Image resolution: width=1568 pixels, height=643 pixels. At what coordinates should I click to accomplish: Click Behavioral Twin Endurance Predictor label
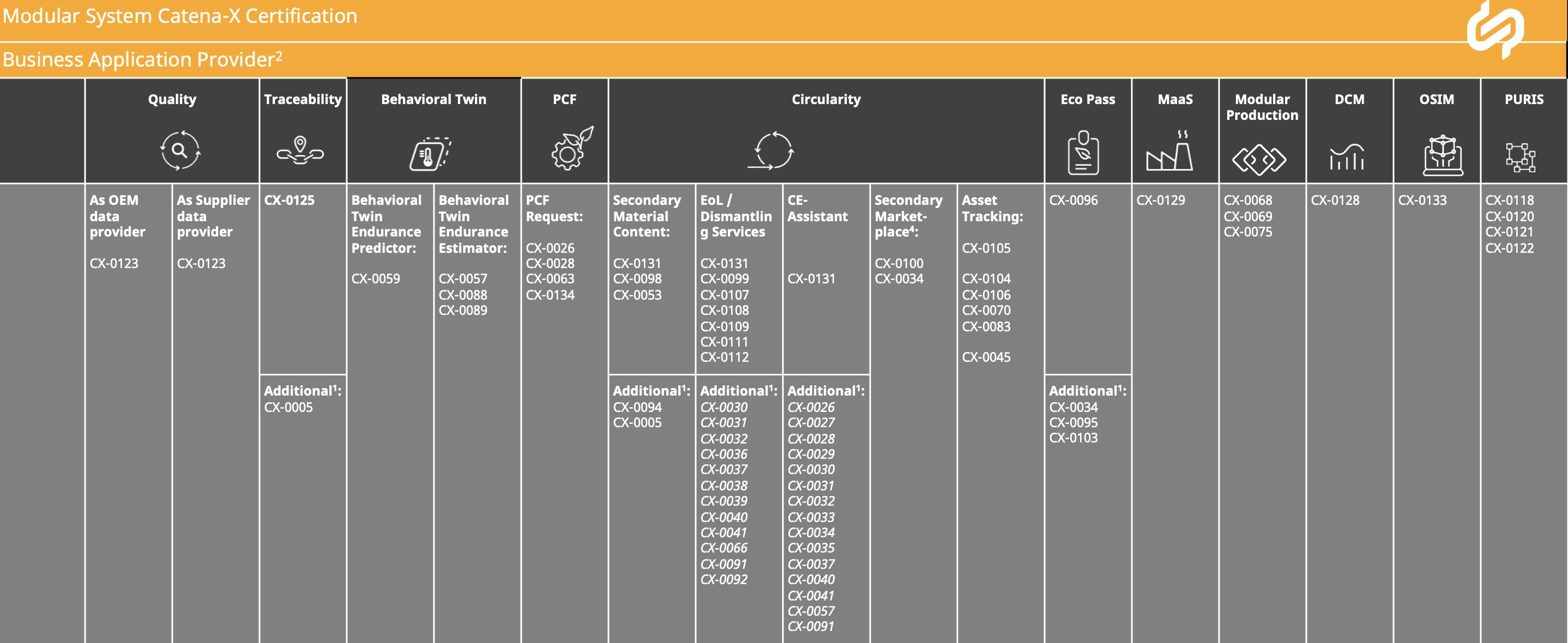click(386, 224)
